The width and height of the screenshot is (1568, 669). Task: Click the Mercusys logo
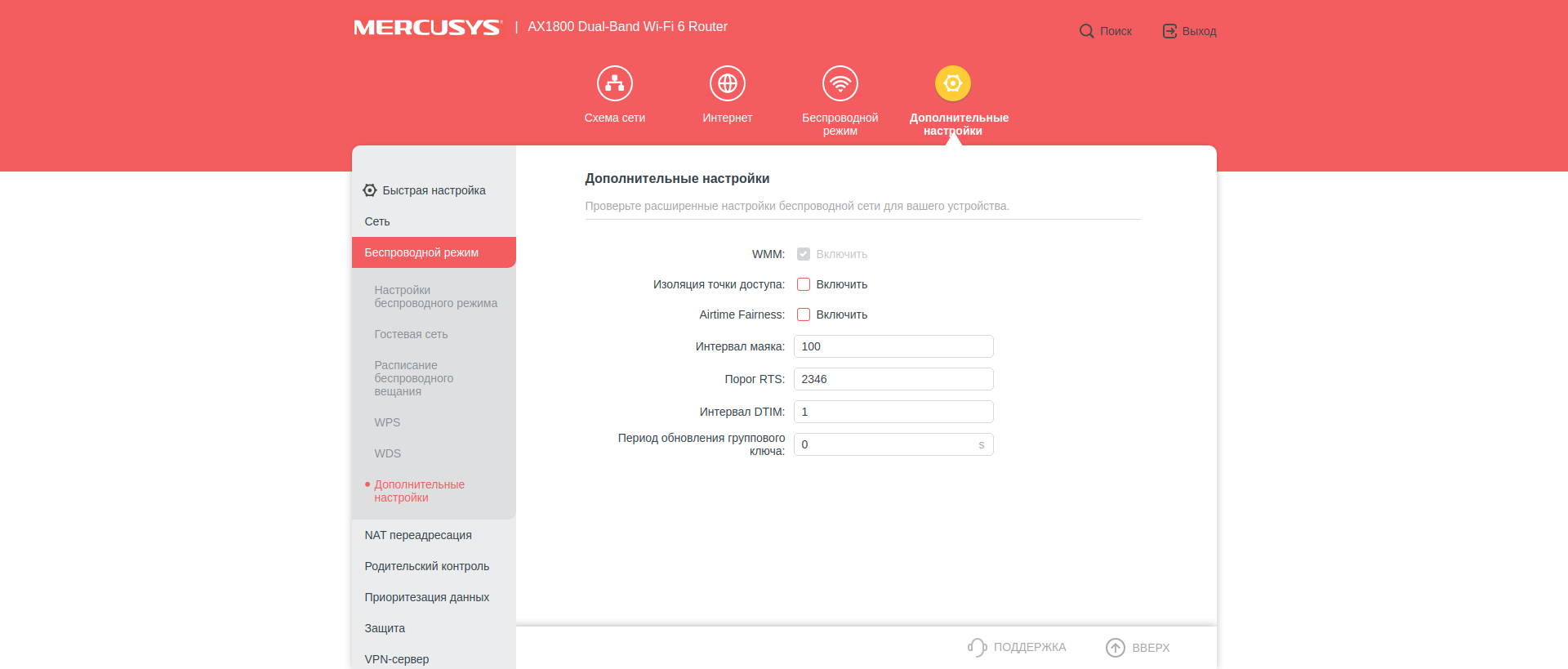click(x=427, y=28)
